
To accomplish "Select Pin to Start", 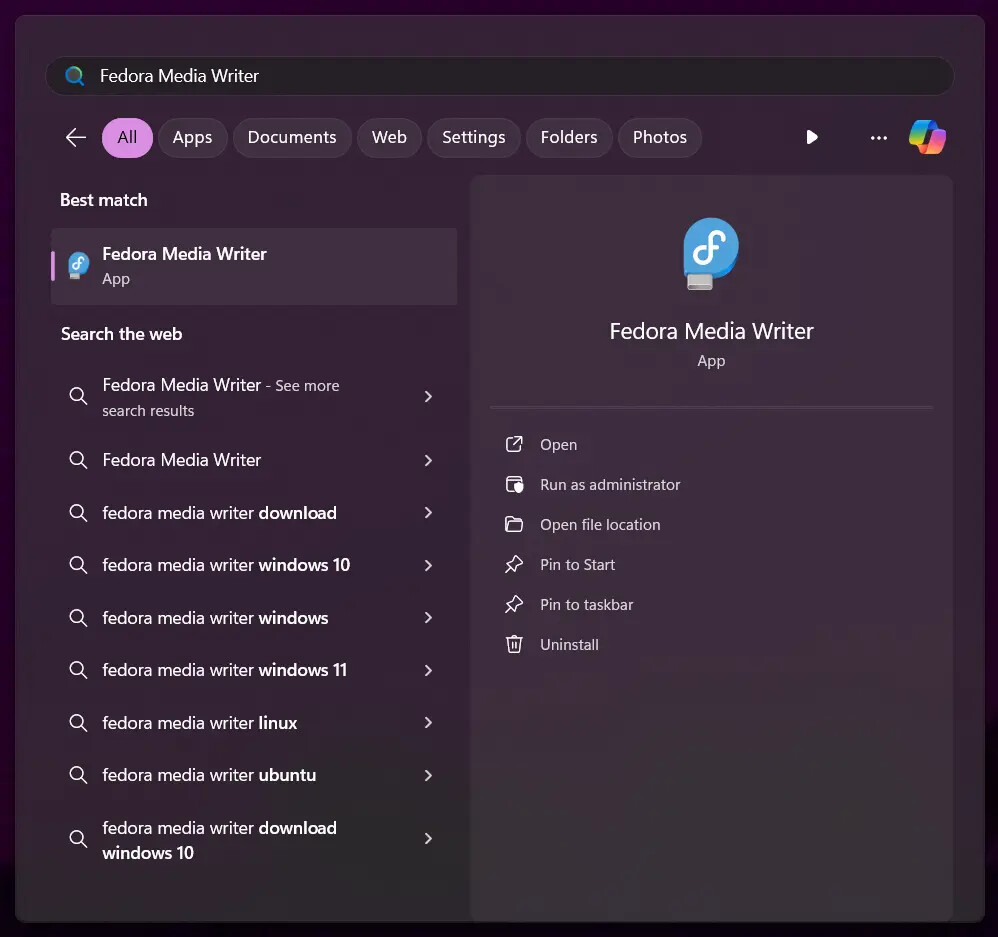I will coord(577,565).
